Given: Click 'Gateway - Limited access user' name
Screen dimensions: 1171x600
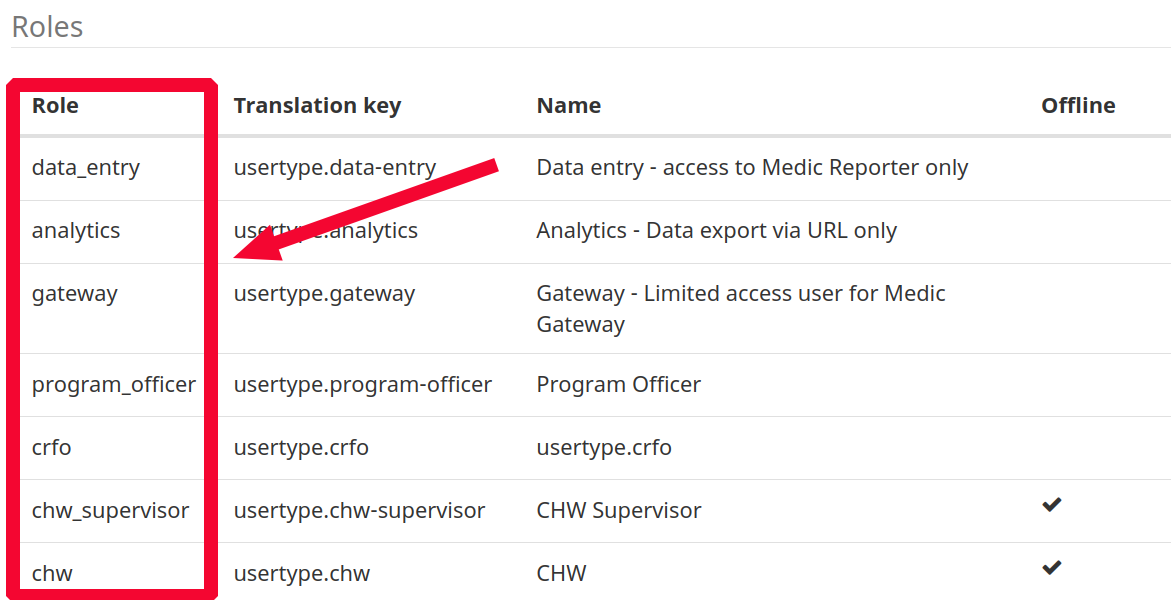Looking at the screenshot, I should (741, 309).
